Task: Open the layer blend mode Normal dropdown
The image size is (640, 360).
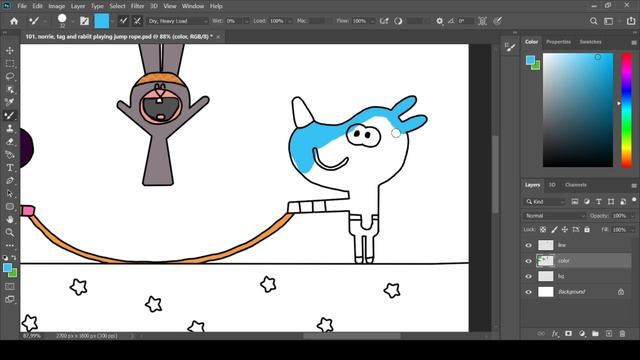Action: pos(554,216)
